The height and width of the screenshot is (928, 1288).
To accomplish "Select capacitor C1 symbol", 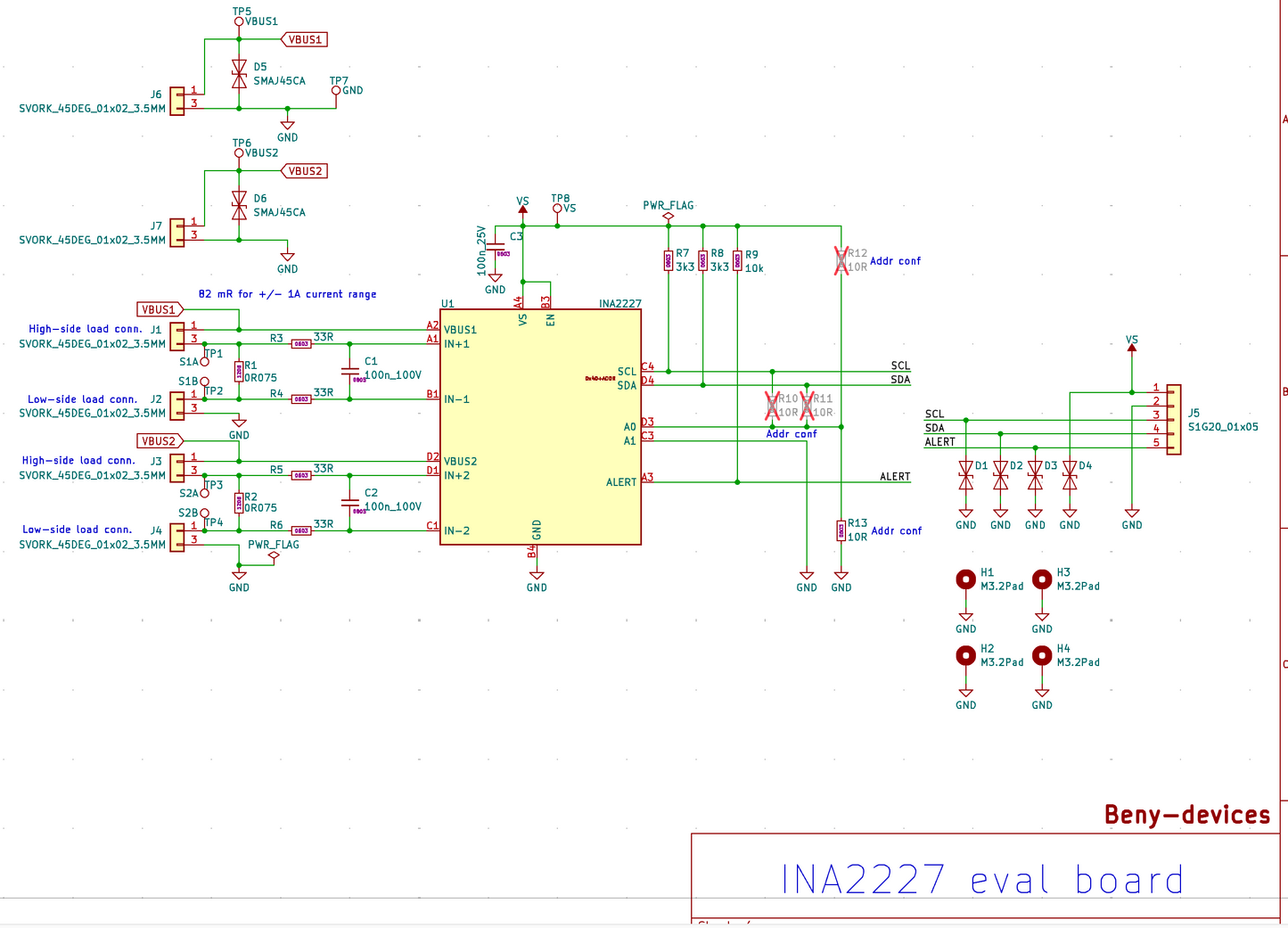I will click(x=350, y=371).
